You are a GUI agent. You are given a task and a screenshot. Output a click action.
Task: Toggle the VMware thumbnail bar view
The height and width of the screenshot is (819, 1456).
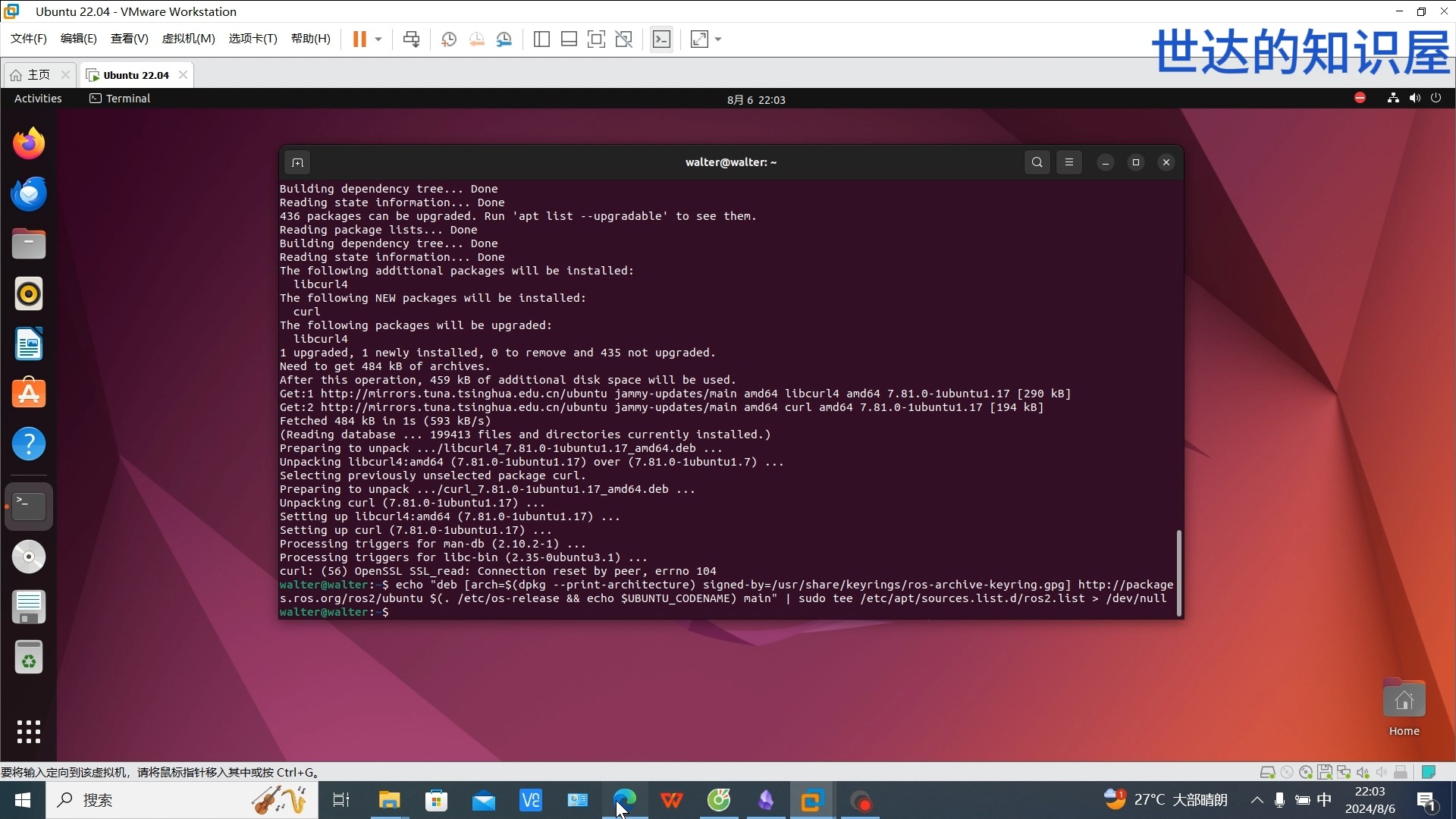(569, 39)
